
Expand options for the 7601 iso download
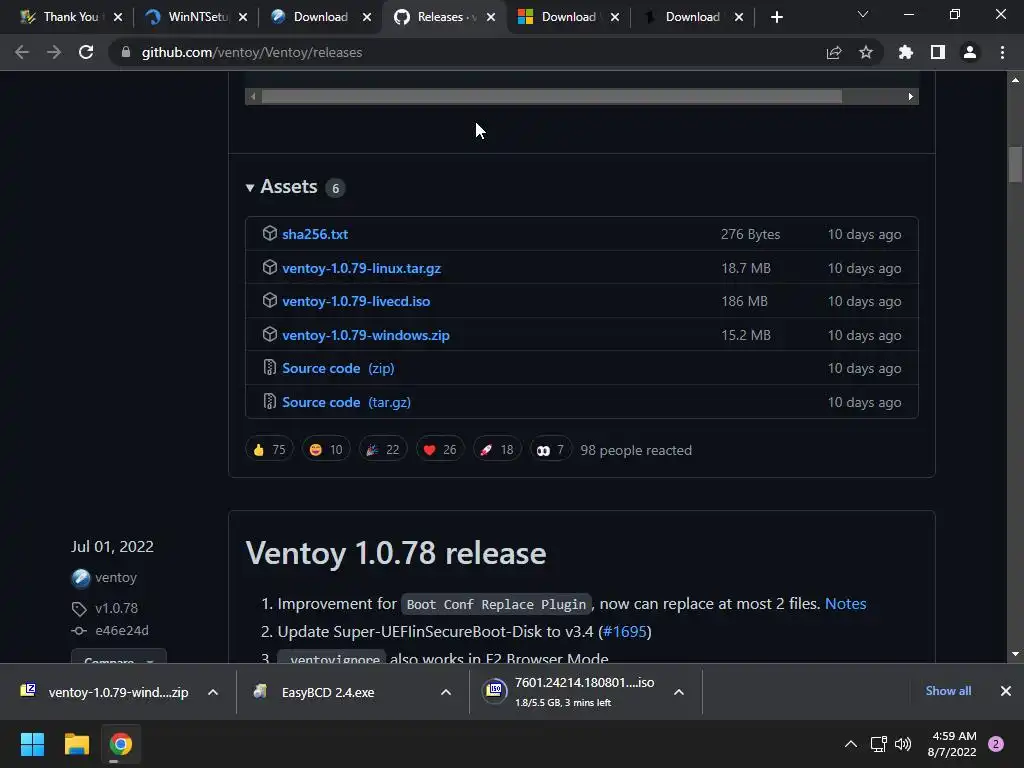tap(679, 692)
